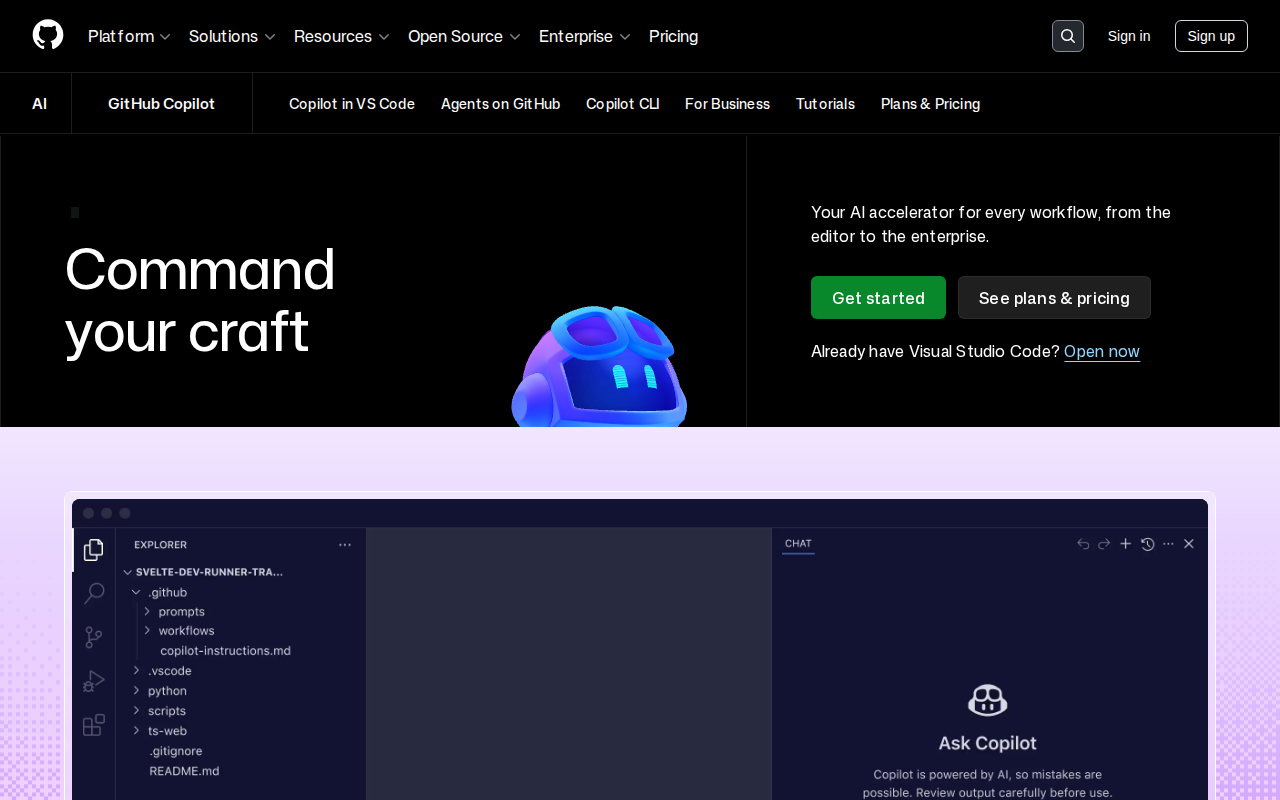Click the green Get started button

point(878,298)
